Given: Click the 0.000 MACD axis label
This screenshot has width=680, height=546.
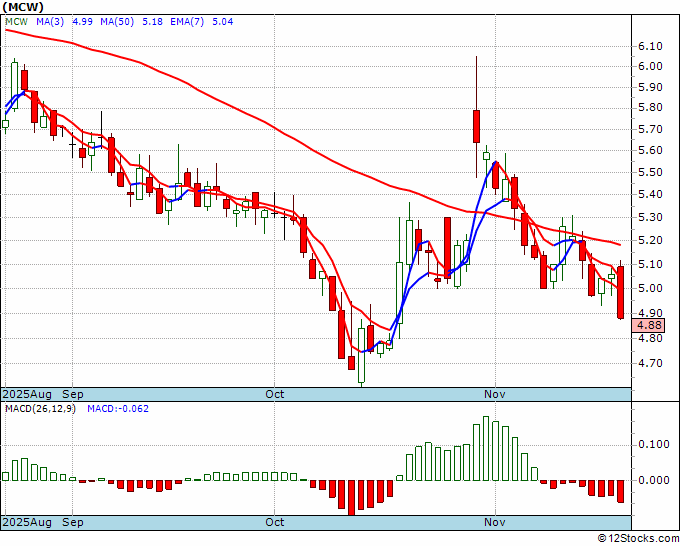Looking at the screenshot, I should 654,480.
